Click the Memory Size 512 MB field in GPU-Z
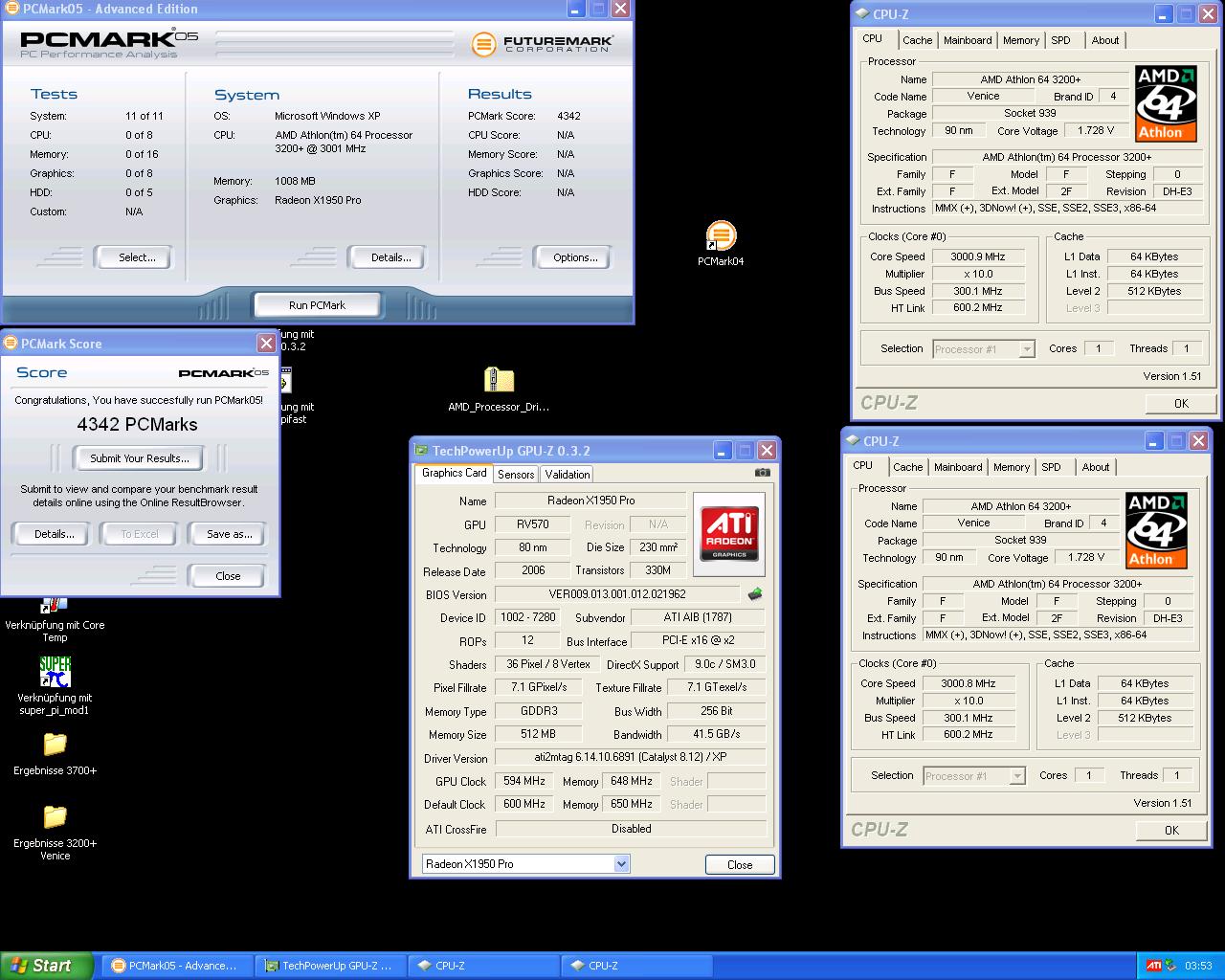1225x980 pixels. coord(537,734)
